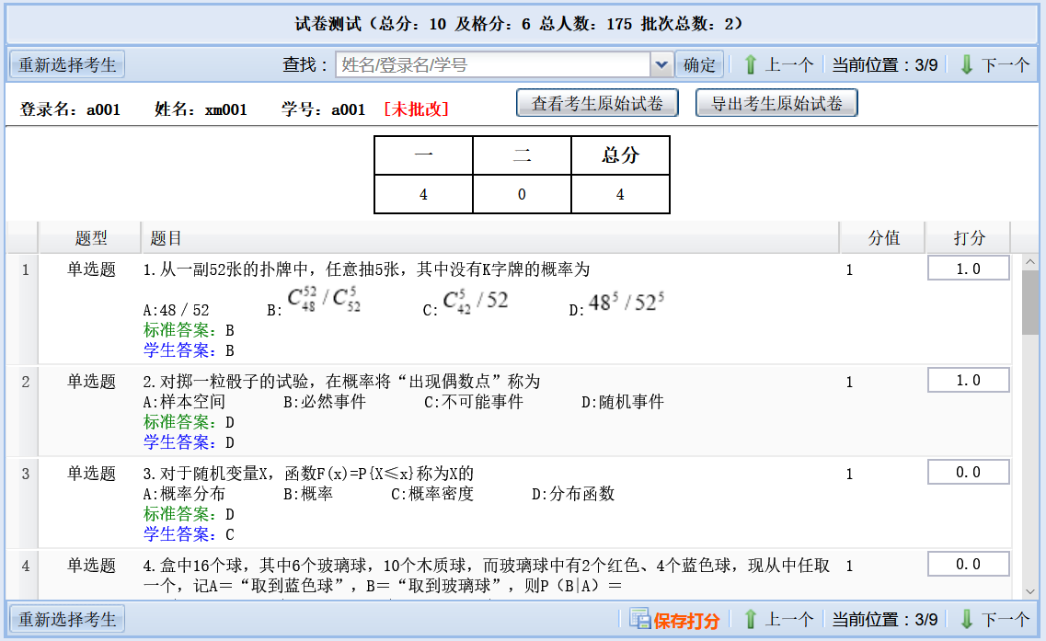Open the student search dropdown arrow
1046x641 pixels.
661,65
